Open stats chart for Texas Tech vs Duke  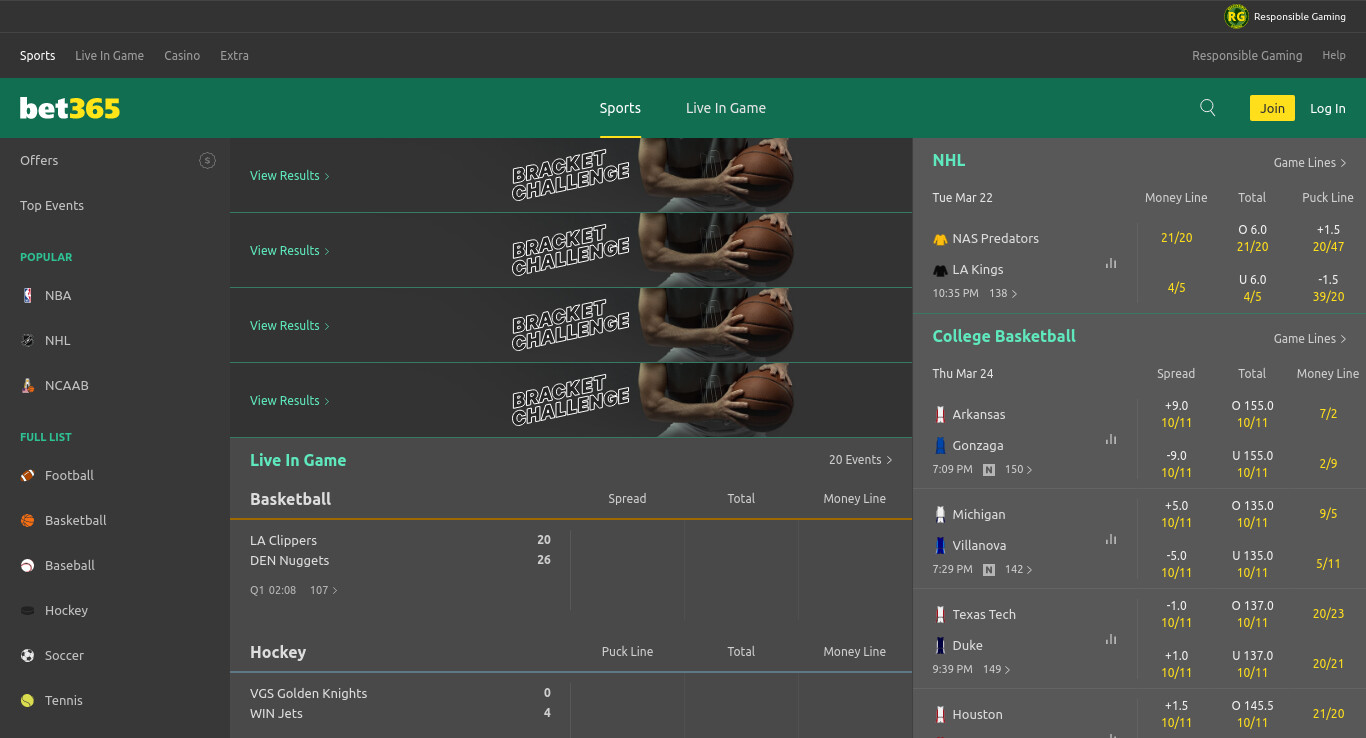(x=1111, y=639)
